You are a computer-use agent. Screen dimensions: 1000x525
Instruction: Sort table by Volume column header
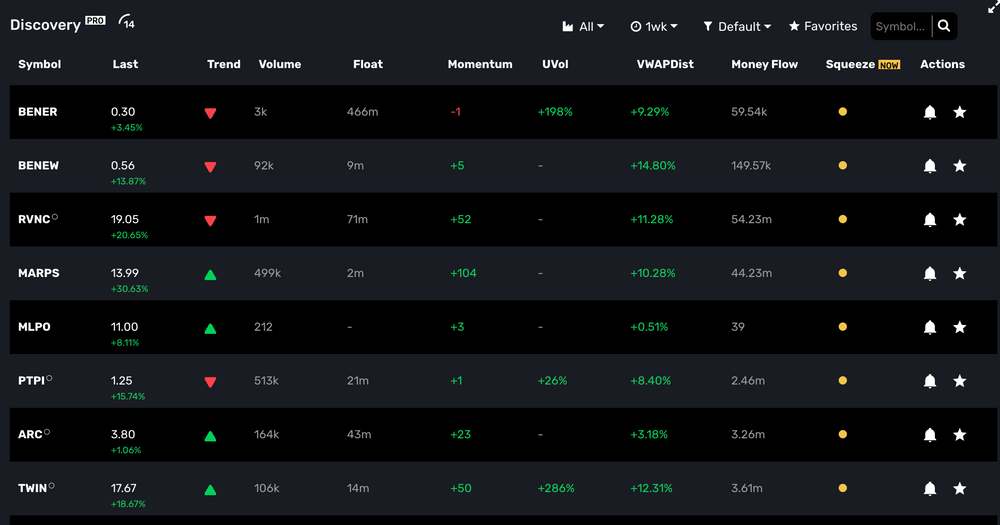[x=280, y=64]
